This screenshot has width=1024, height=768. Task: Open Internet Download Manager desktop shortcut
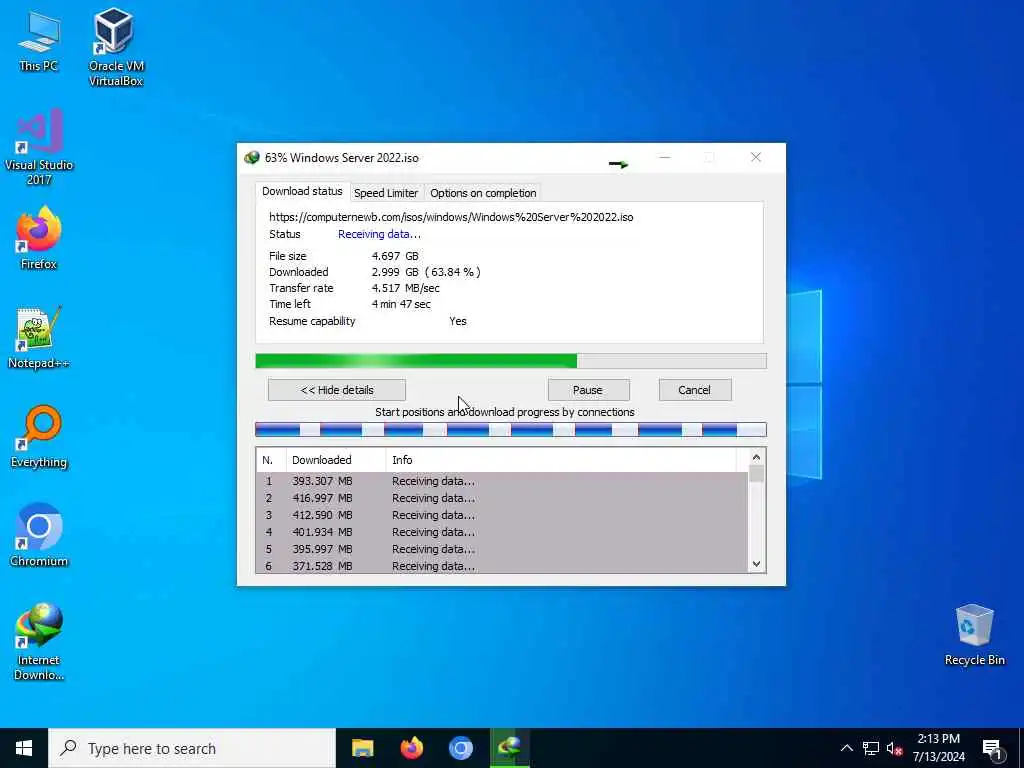39,642
